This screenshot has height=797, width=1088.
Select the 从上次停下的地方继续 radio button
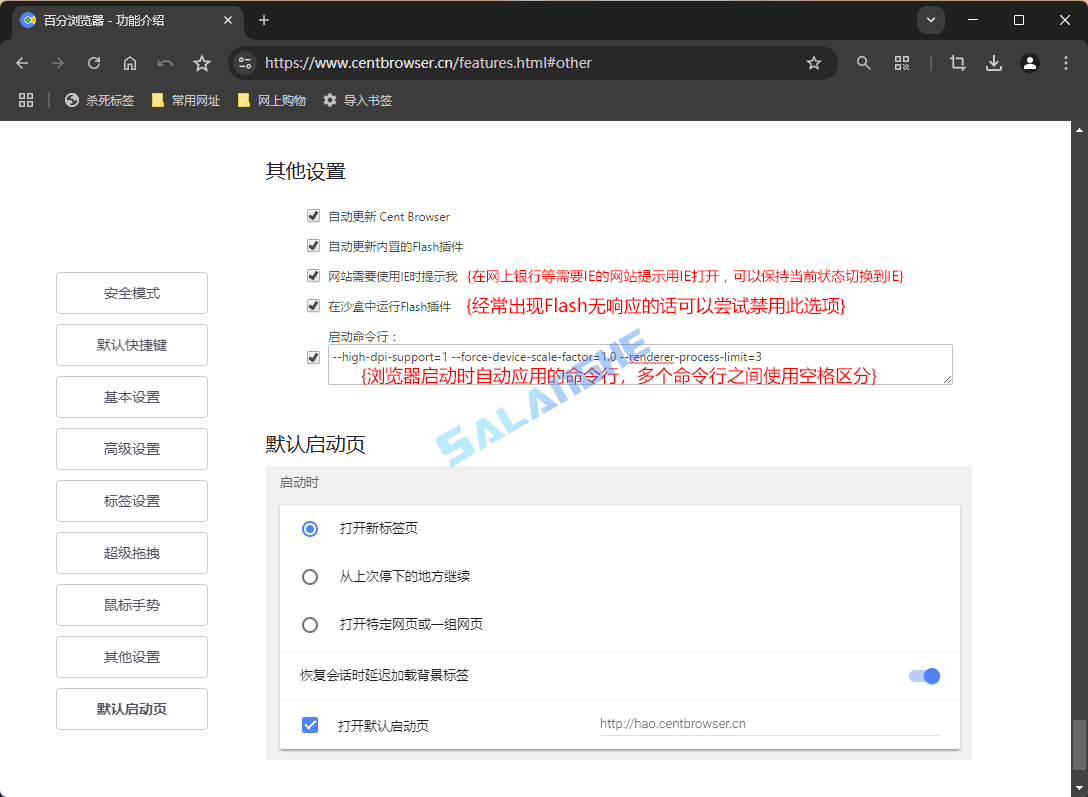click(x=310, y=576)
